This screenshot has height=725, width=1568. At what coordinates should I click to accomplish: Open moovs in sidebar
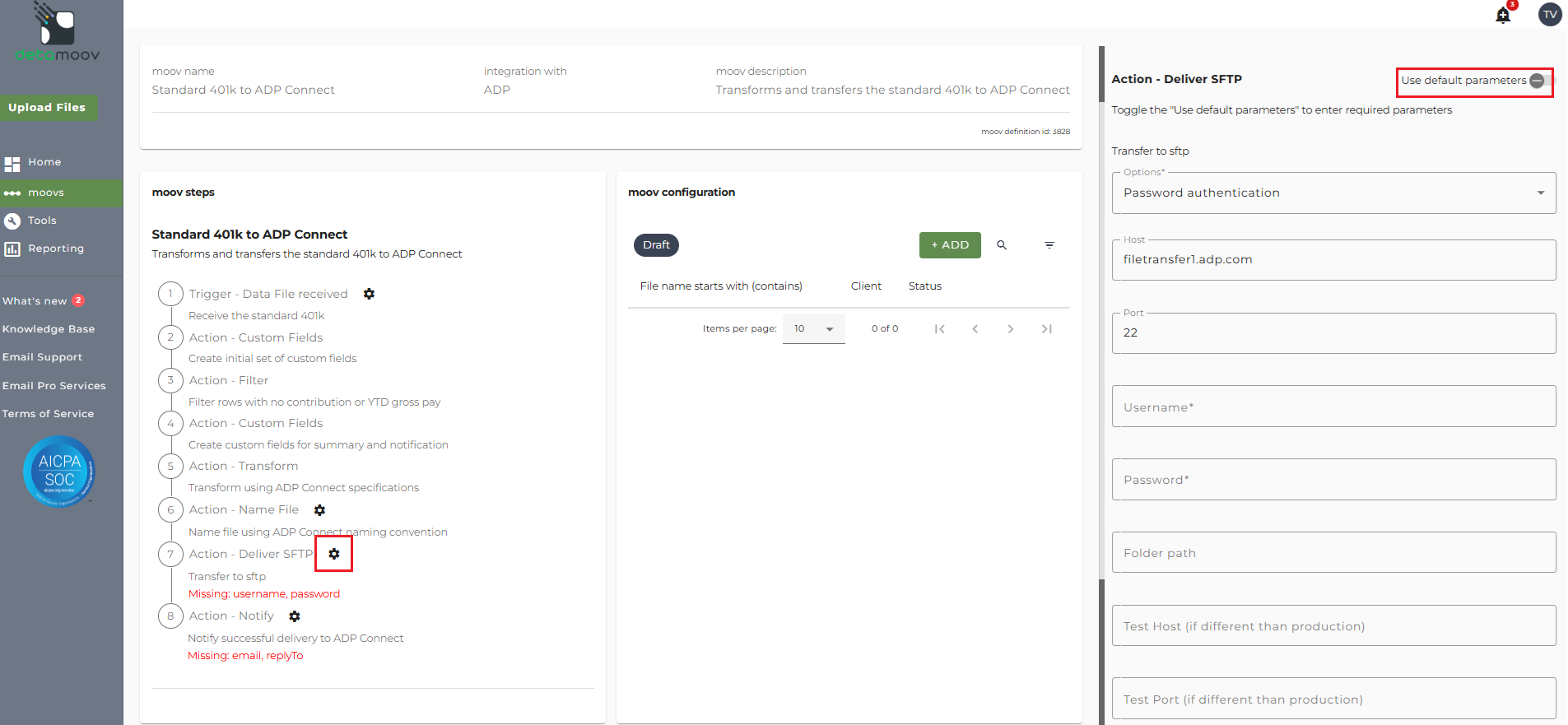pos(46,193)
